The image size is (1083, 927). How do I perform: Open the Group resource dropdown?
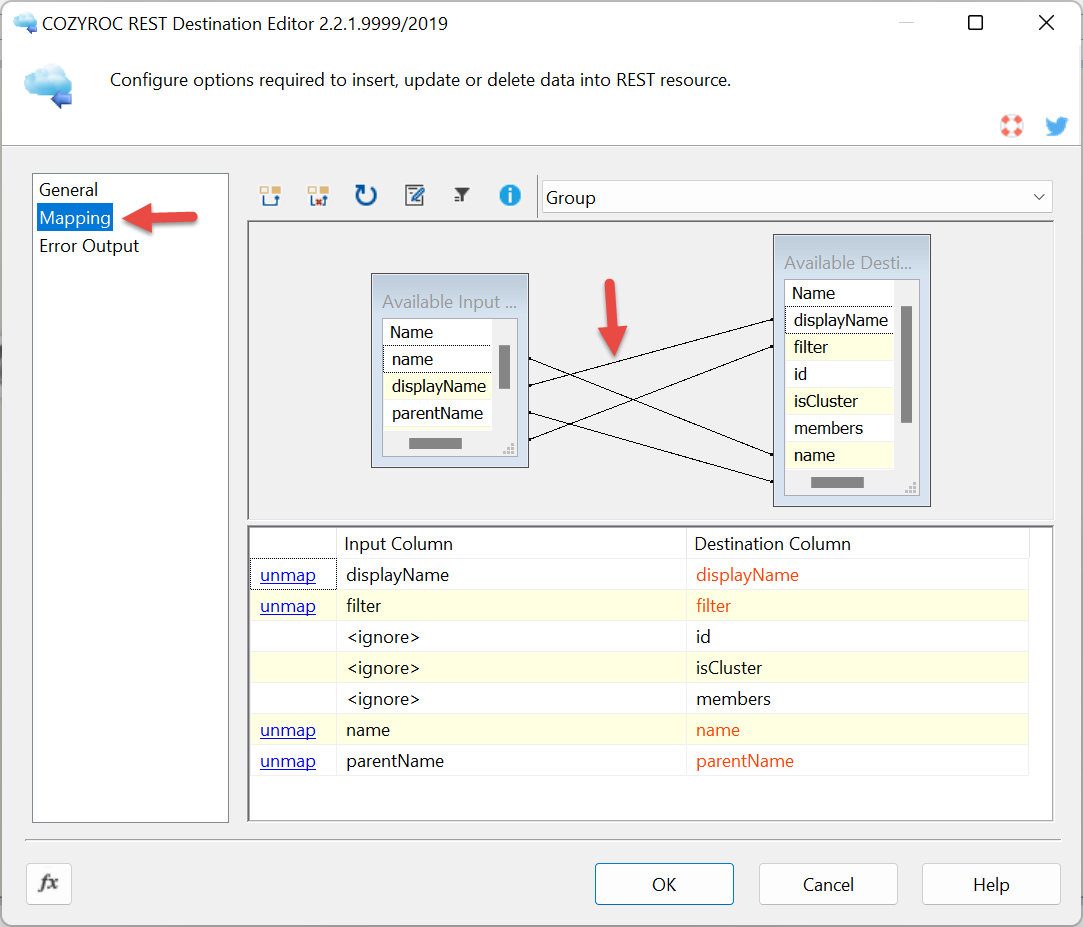tap(797, 198)
